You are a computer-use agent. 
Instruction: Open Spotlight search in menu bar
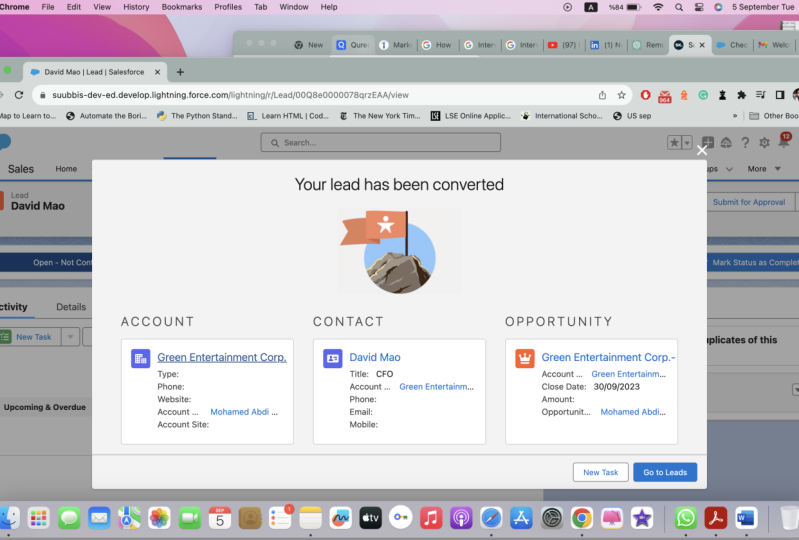coord(679,7)
